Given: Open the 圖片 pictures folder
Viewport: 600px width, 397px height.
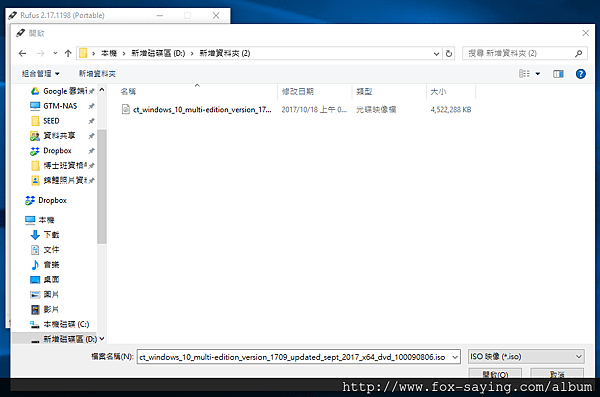Looking at the screenshot, I should click(45, 294).
